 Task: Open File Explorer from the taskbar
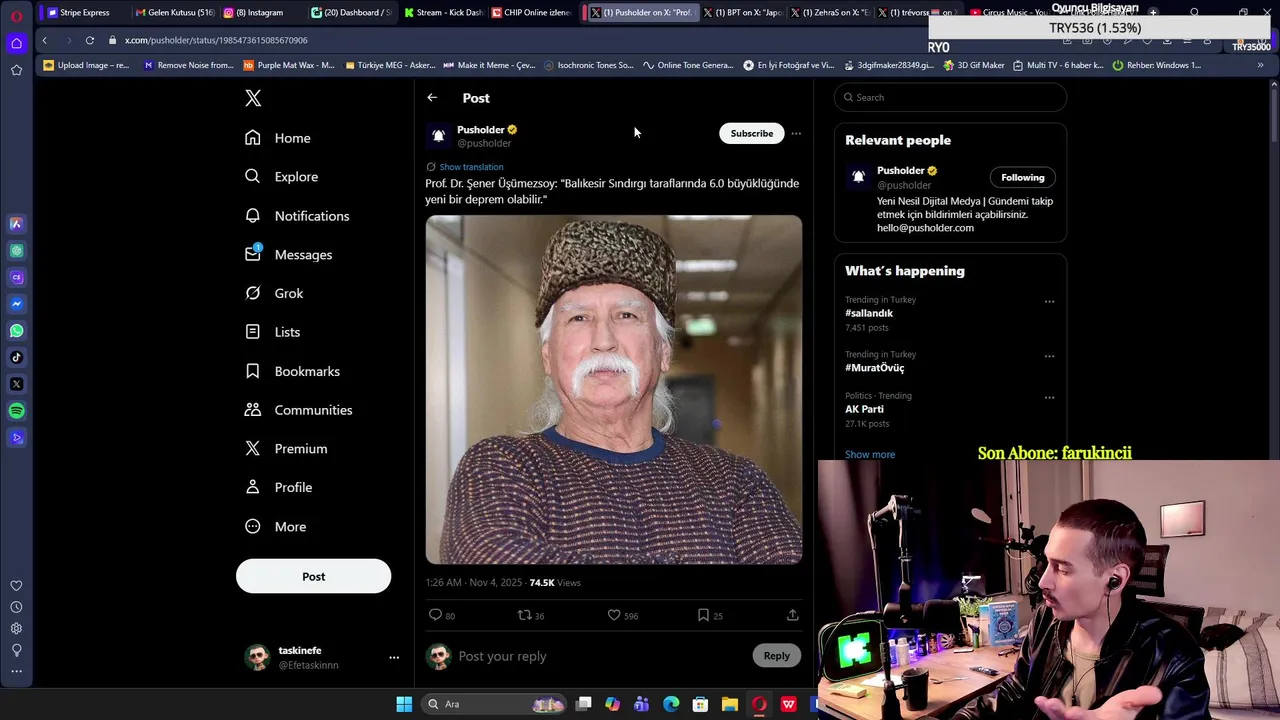[730, 704]
